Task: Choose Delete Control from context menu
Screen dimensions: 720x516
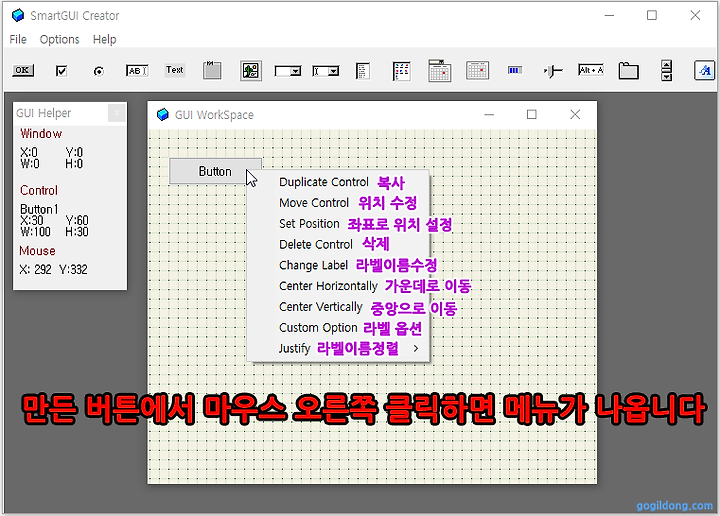Action: click(338, 245)
